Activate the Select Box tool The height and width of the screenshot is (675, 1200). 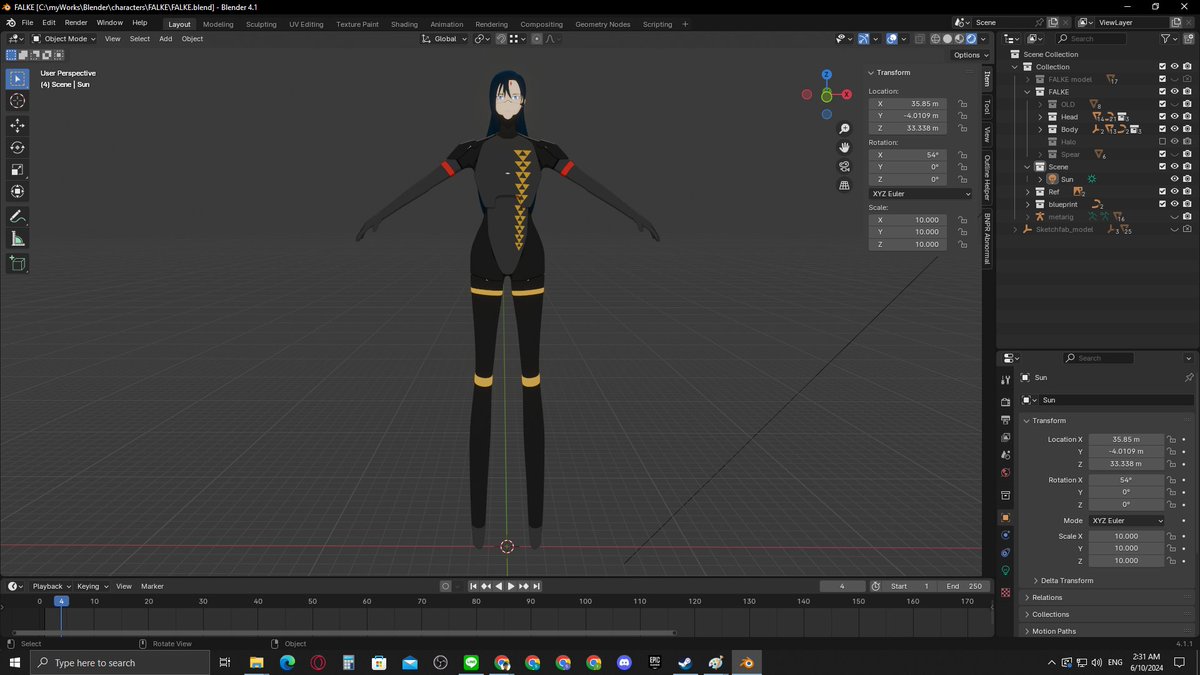point(17,78)
